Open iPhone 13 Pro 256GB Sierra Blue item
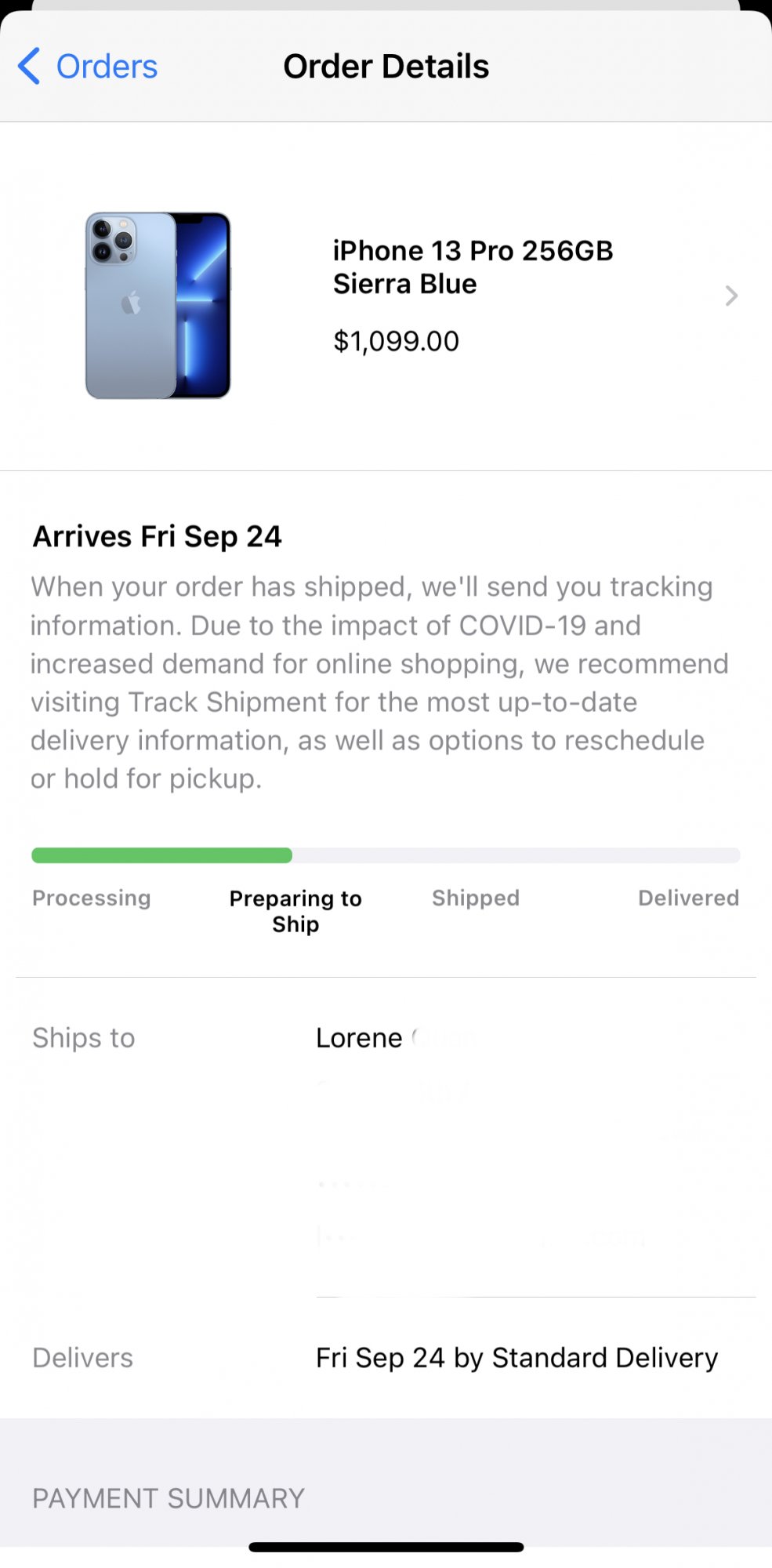The width and height of the screenshot is (772, 1568). click(x=472, y=267)
